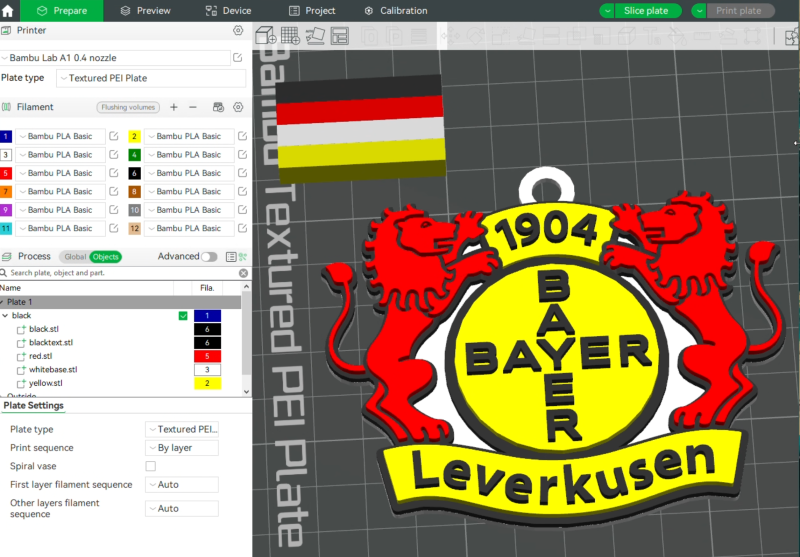Click filament 1 blue color swatch
The width and height of the screenshot is (800, 557).
(6, 136)
